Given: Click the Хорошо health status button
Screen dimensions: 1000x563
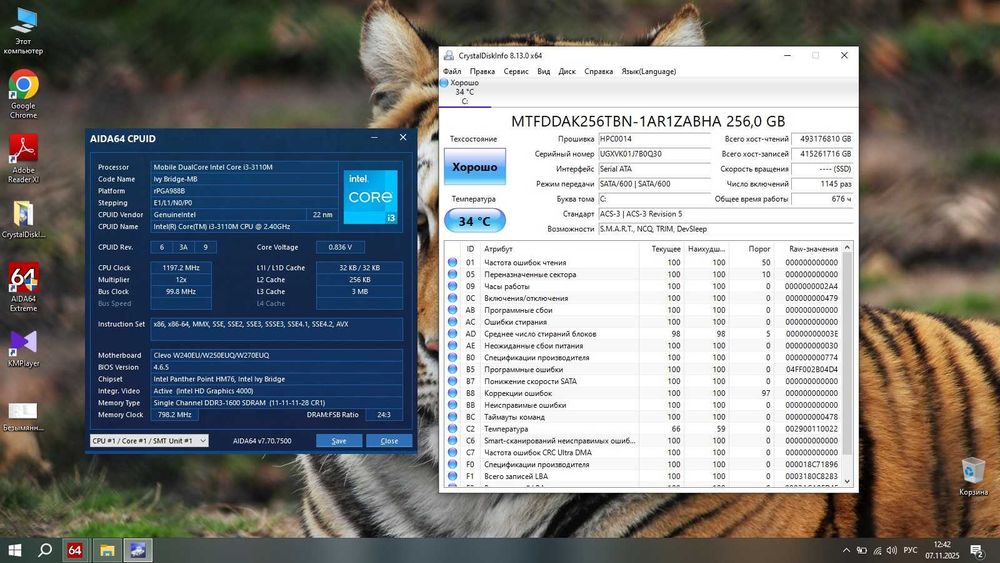Looking at the screenshot, I should coord(474,167).
